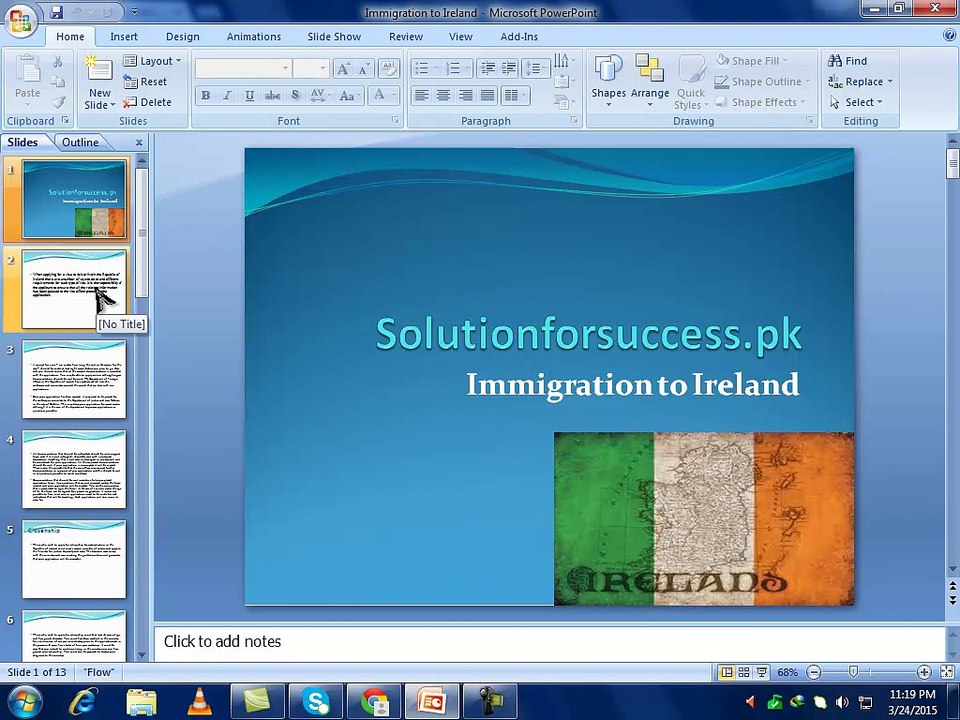This screenshot has height=720, width=960.
Task: Open PowerPoint Help question mark
Action: (x=949, y=36)
